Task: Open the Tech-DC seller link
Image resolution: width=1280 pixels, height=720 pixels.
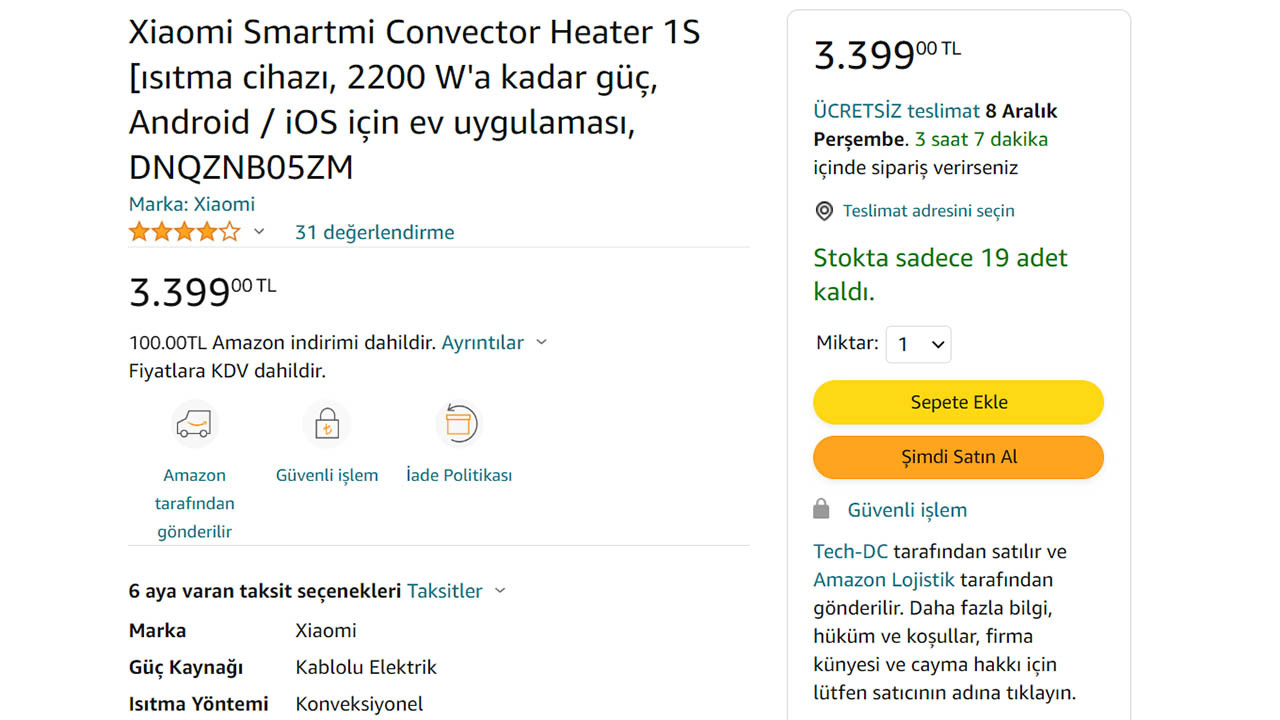Action: [850, 551]
